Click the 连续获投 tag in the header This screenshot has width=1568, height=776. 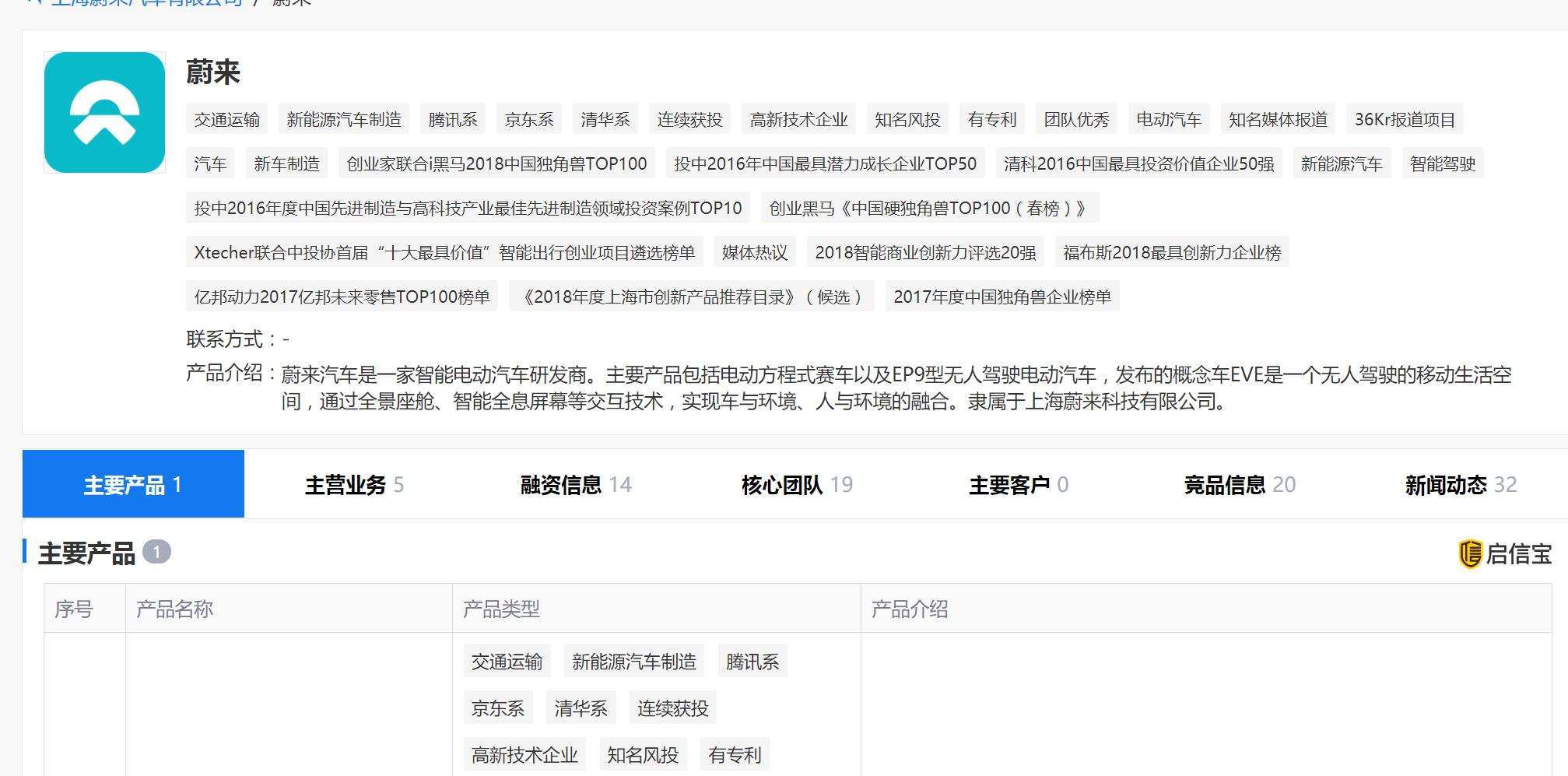[690, 119]
